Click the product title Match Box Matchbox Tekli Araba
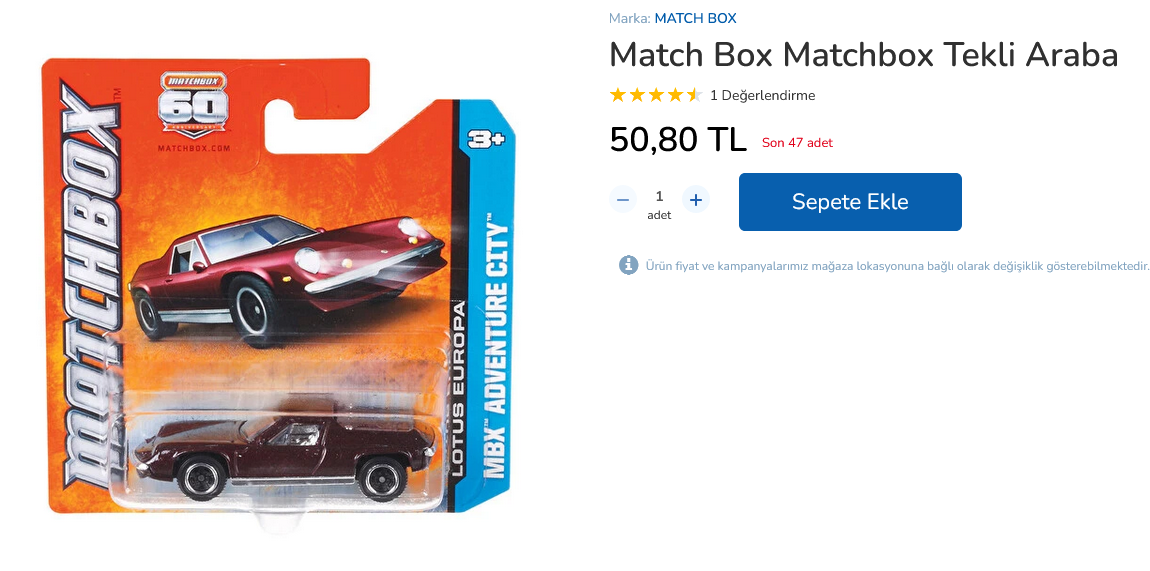1150x571 pixels. (863, 54)
